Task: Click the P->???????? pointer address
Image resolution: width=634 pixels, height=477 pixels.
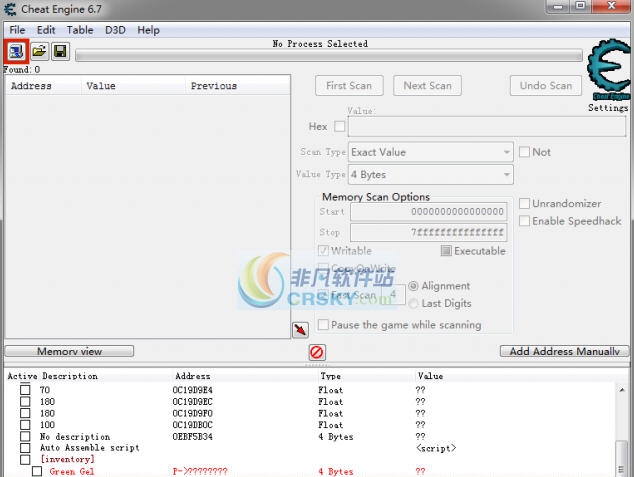Action: click(200, 471)
